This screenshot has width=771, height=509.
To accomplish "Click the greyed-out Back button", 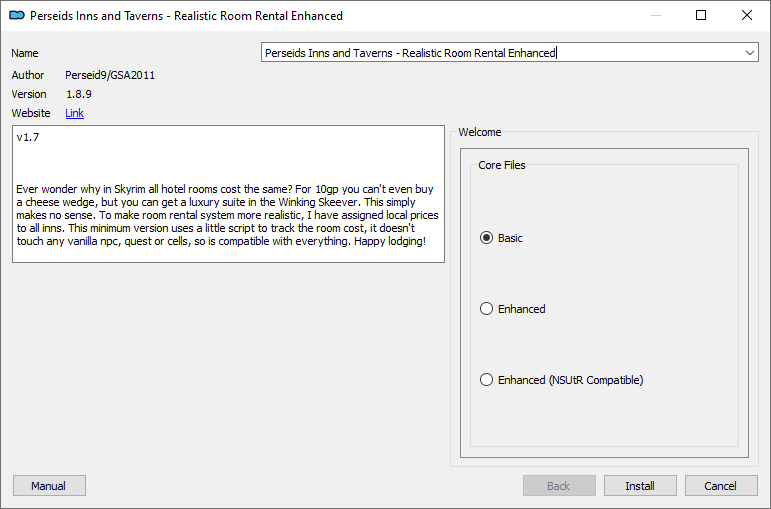I will tap(559, 486).
